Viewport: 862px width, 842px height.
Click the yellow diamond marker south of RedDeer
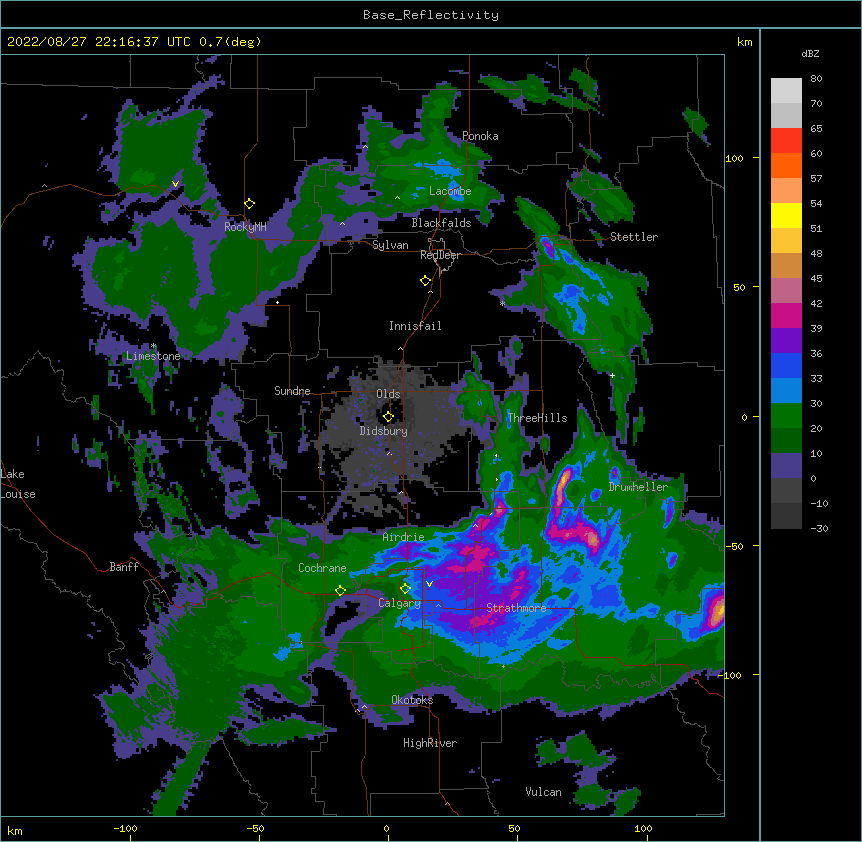tap(426, 281)
